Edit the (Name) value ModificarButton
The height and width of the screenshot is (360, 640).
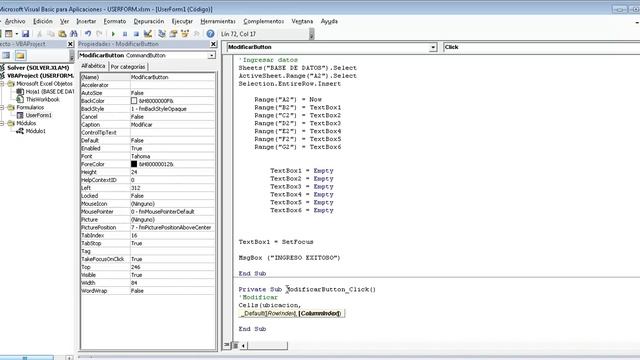point(172,77)
